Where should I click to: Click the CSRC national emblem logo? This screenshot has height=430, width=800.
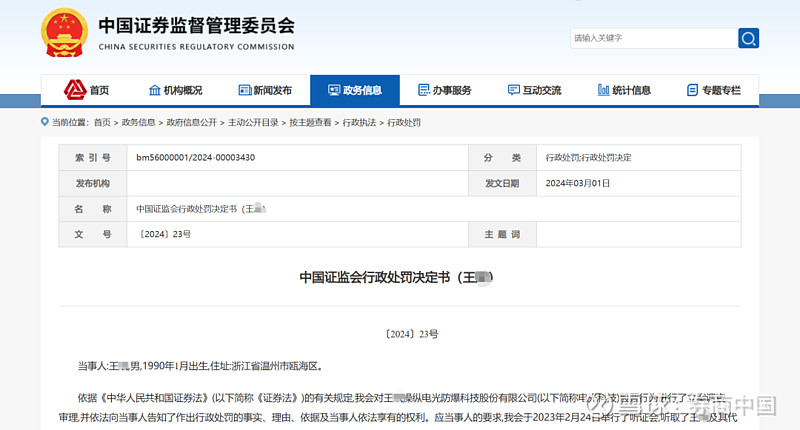tap(64, 33)
